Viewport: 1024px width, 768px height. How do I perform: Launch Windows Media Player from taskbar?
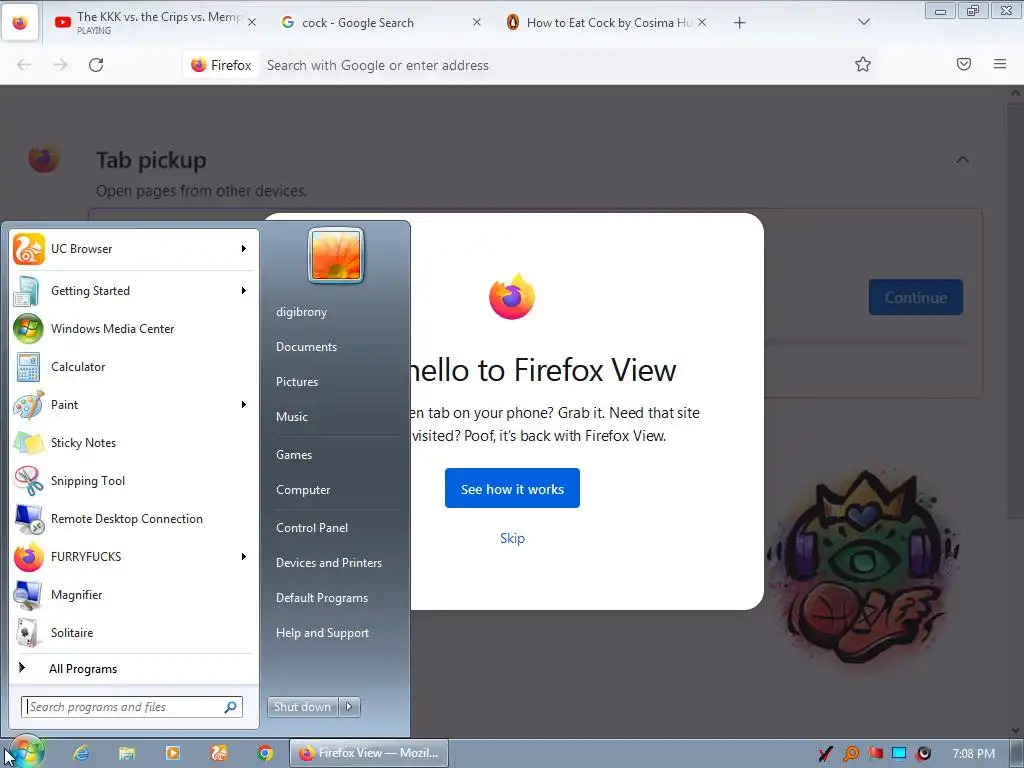click(x=173, y=753)
